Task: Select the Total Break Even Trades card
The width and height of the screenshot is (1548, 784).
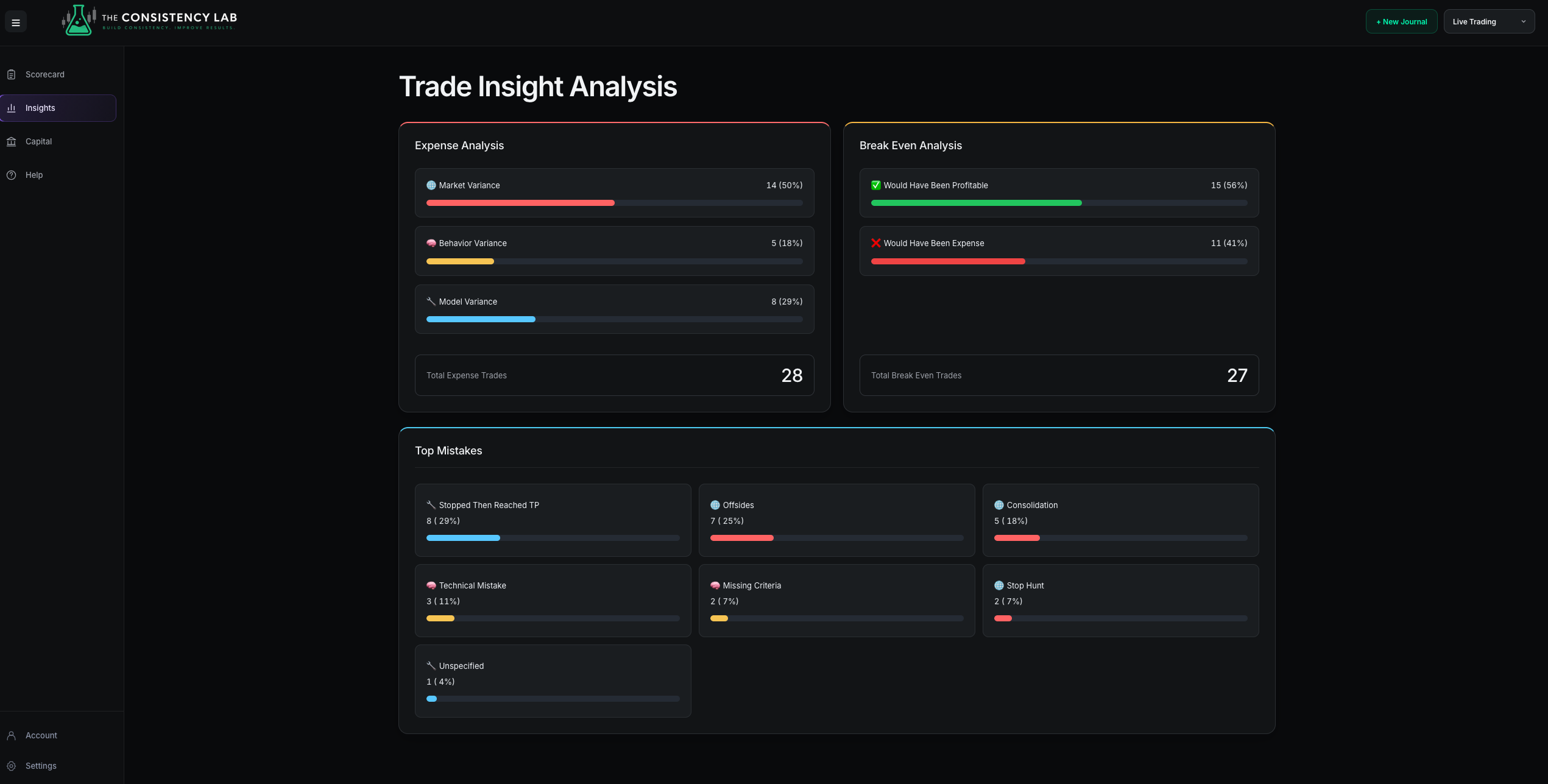Action: (x=1059, y=375)
